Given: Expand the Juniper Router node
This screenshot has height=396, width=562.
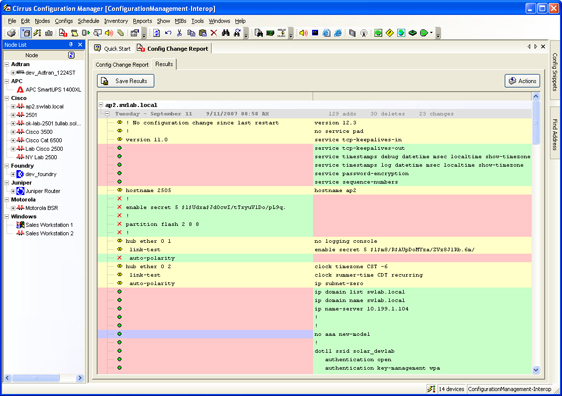Looking at the screenshot, I should 13,191.
